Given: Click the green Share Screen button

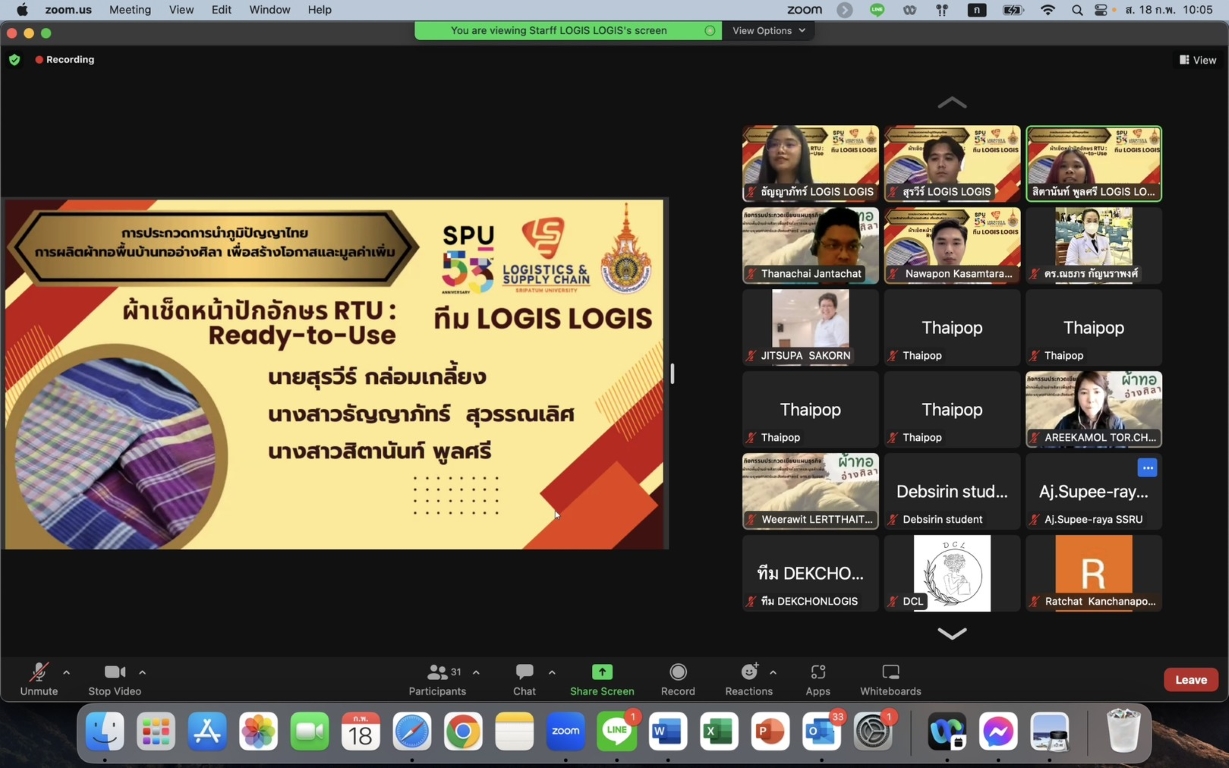Looking at the screenshot, I should click(602, 679).
